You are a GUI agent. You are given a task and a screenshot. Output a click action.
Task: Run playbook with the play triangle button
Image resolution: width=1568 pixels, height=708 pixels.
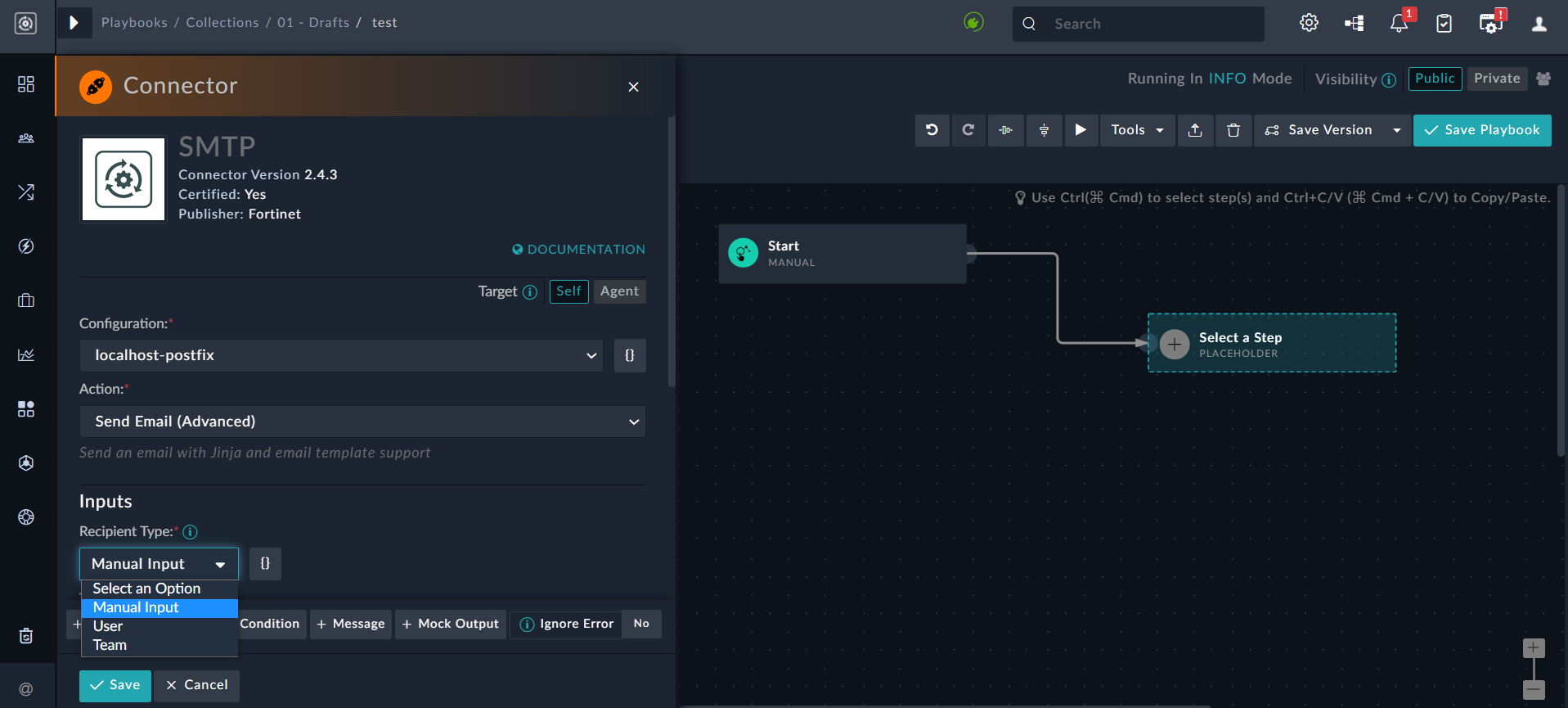1081,130
